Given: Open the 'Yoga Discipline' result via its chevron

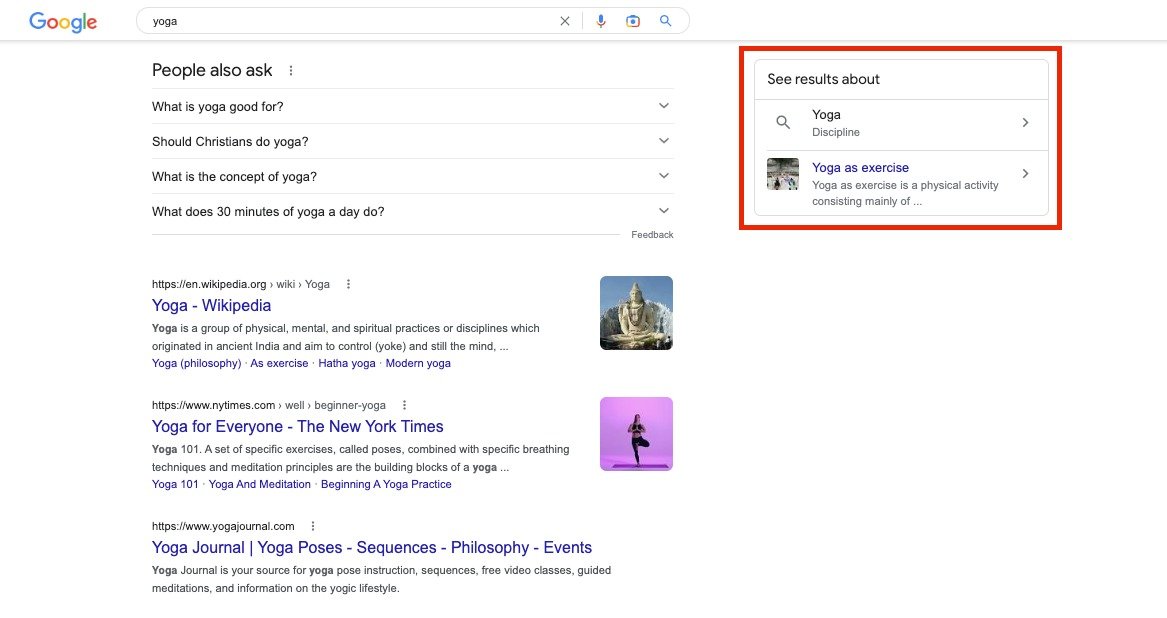Looking at the screenshot, I should click(x=1025, y=122).
